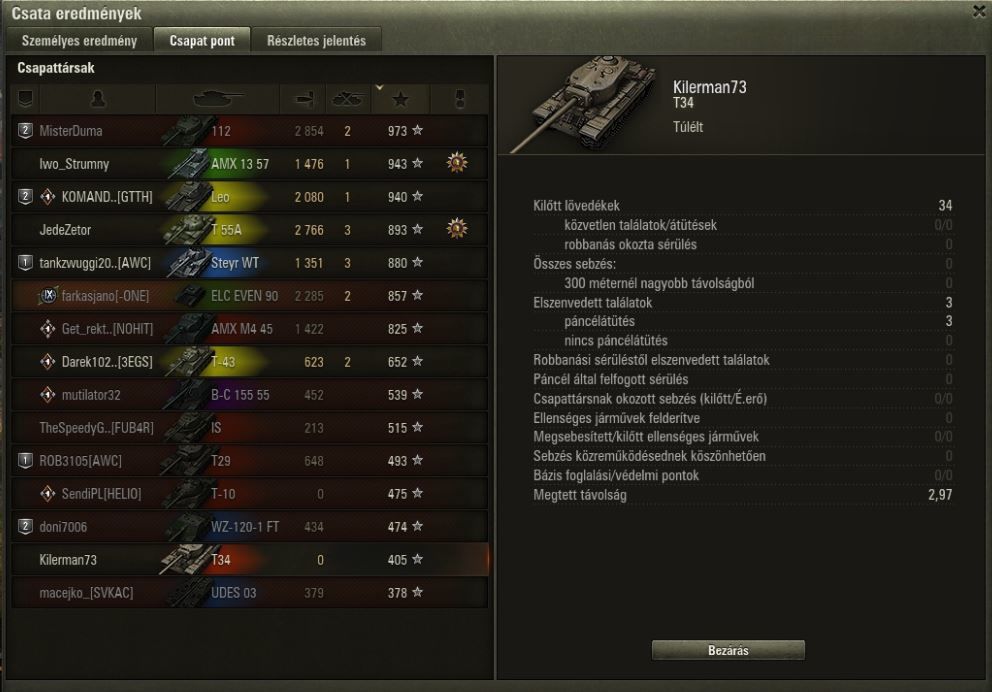Viewport: 992px width, 692px height.
Task: Close the Csata eredmények window
Action: click(x=979, y=11)
